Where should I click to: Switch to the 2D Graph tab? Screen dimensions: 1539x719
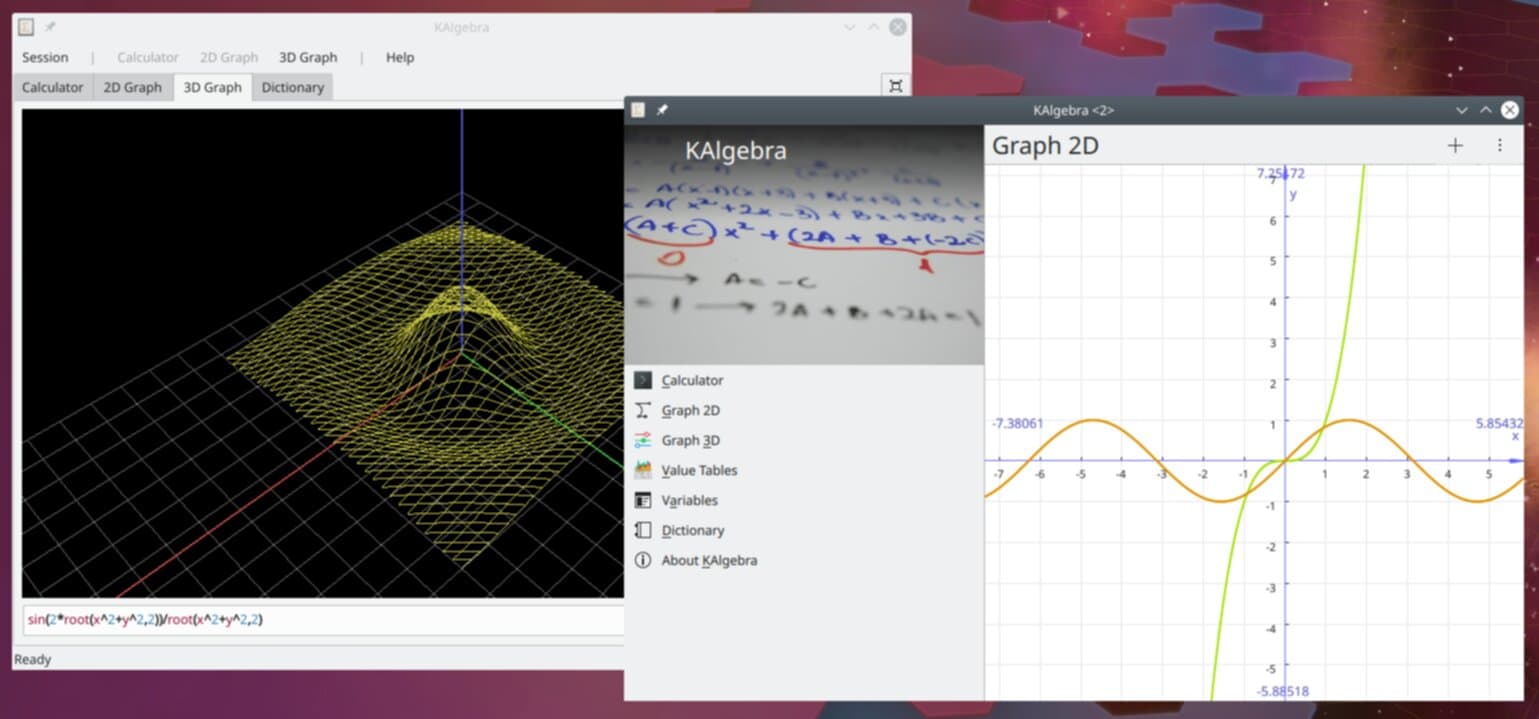pos(132,87)
